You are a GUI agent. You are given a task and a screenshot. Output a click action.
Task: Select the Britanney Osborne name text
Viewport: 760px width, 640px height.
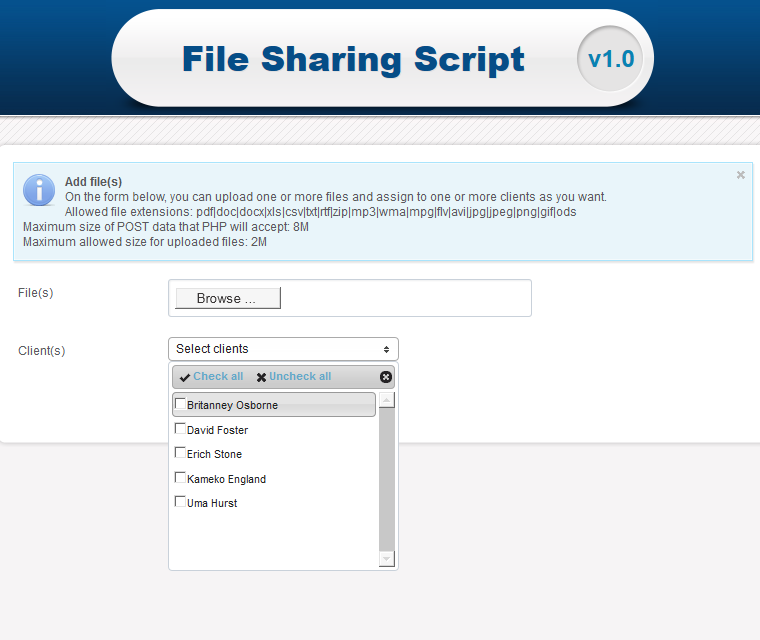(232, 405)
